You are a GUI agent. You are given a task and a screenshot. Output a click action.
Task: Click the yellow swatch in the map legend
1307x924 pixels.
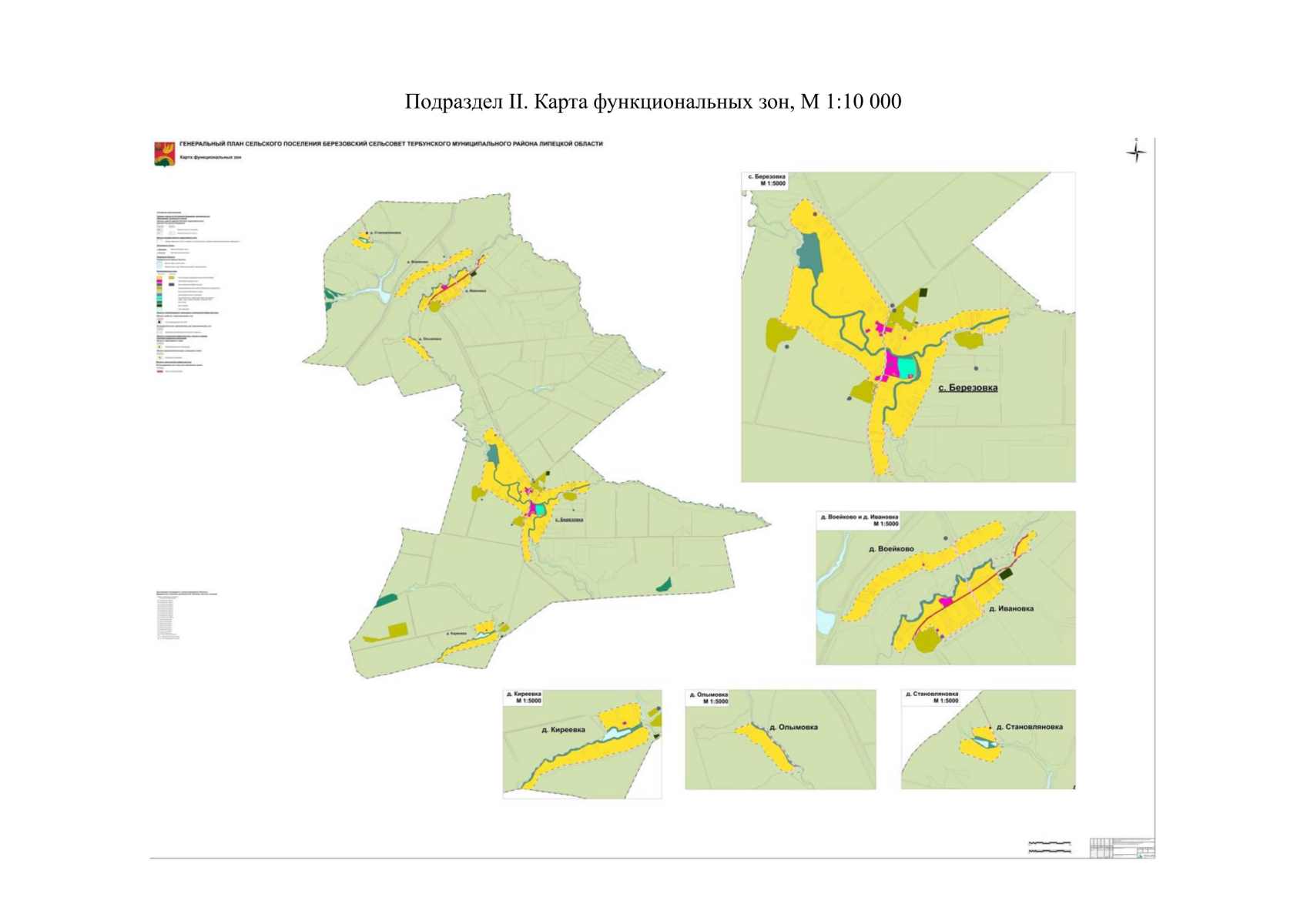pos(160,277)
